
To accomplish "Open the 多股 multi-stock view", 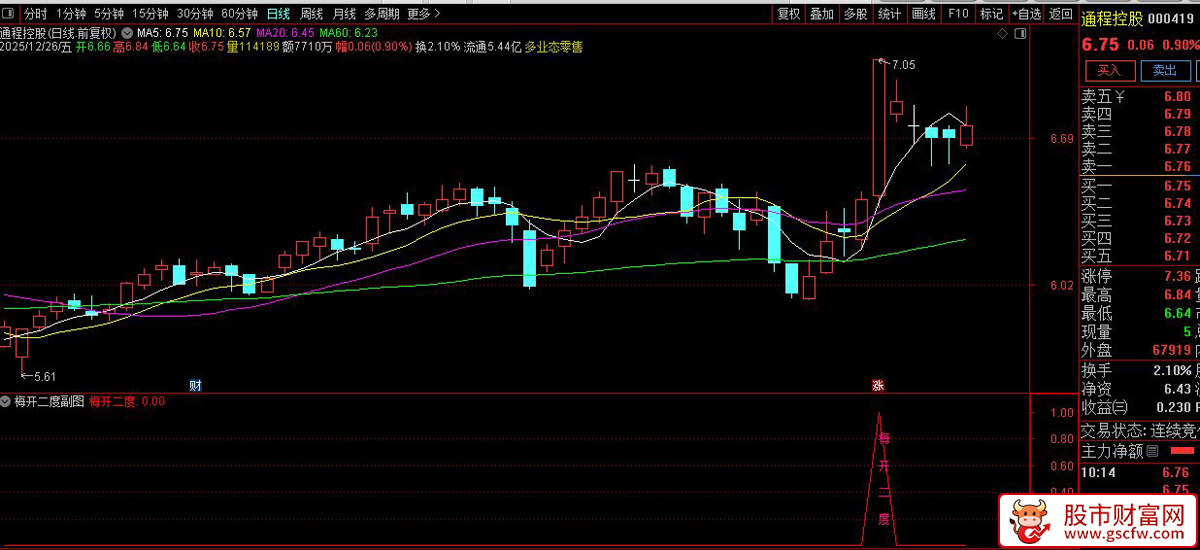I will (855, 14).
